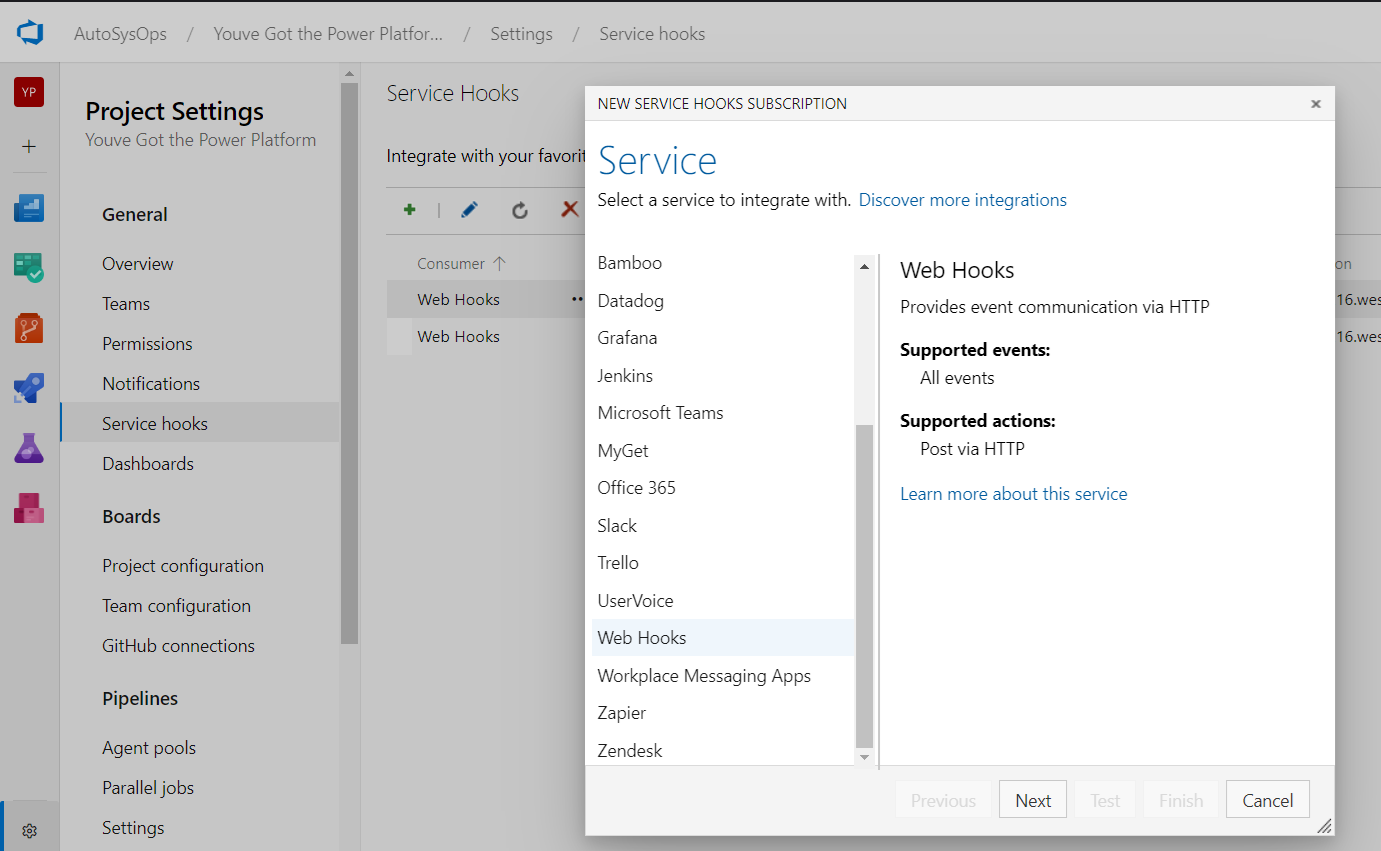Screen dimensions: 1381x851
Task: Open Azure Test Plans flask icon
Action: 29,448
